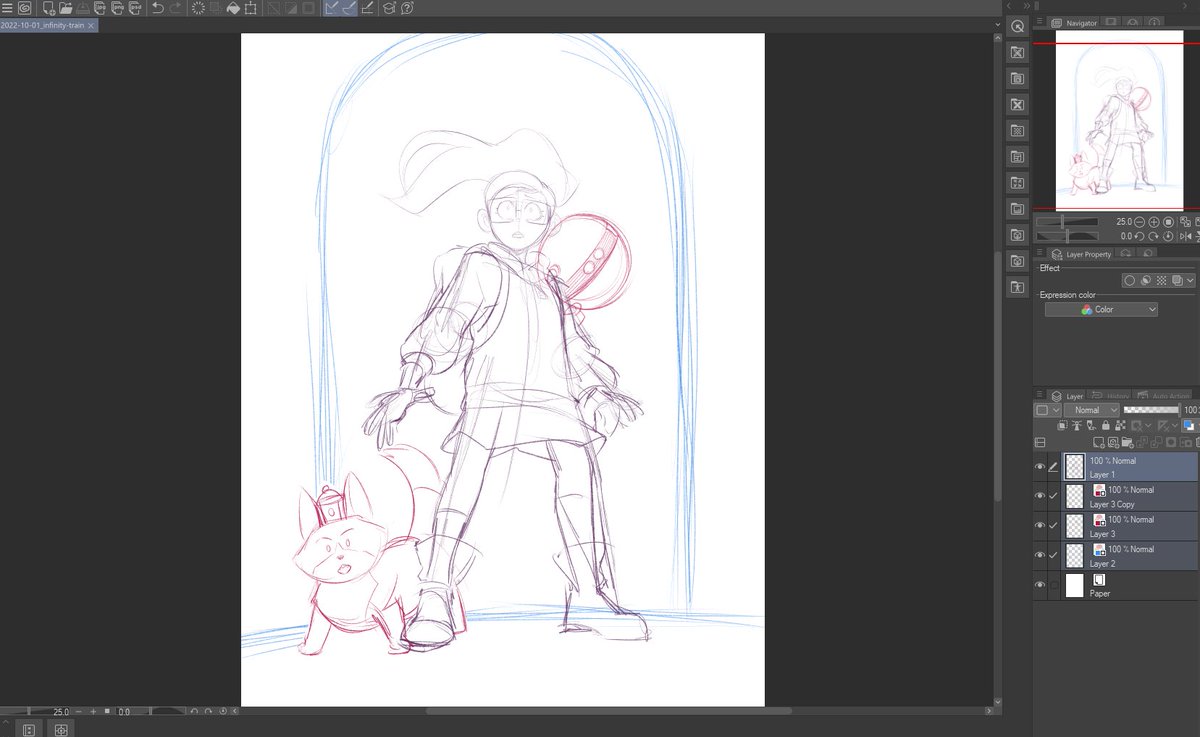Open the Normal blending mode dropdown

[x=1091, y=410]
